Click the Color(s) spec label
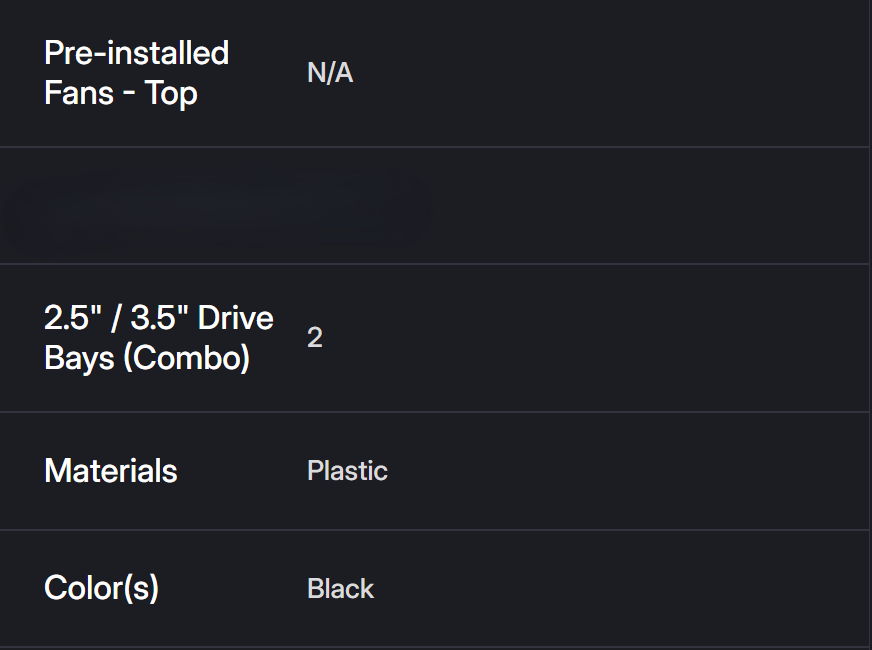 pyautogui.click(x=101, y=588)
